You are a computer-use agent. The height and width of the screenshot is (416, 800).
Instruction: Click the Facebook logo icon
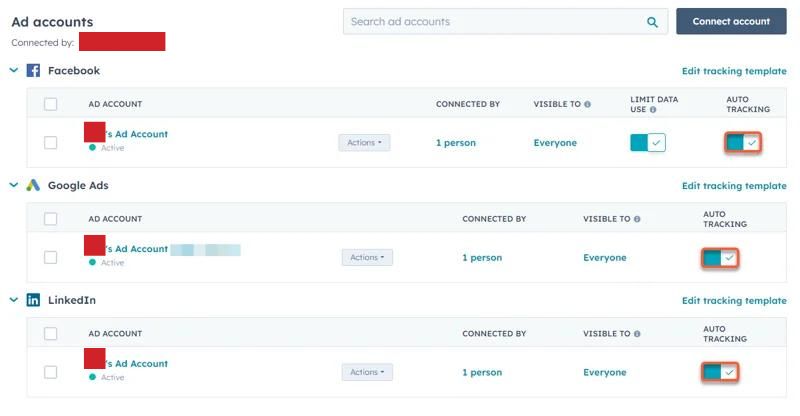coord(33,70)
